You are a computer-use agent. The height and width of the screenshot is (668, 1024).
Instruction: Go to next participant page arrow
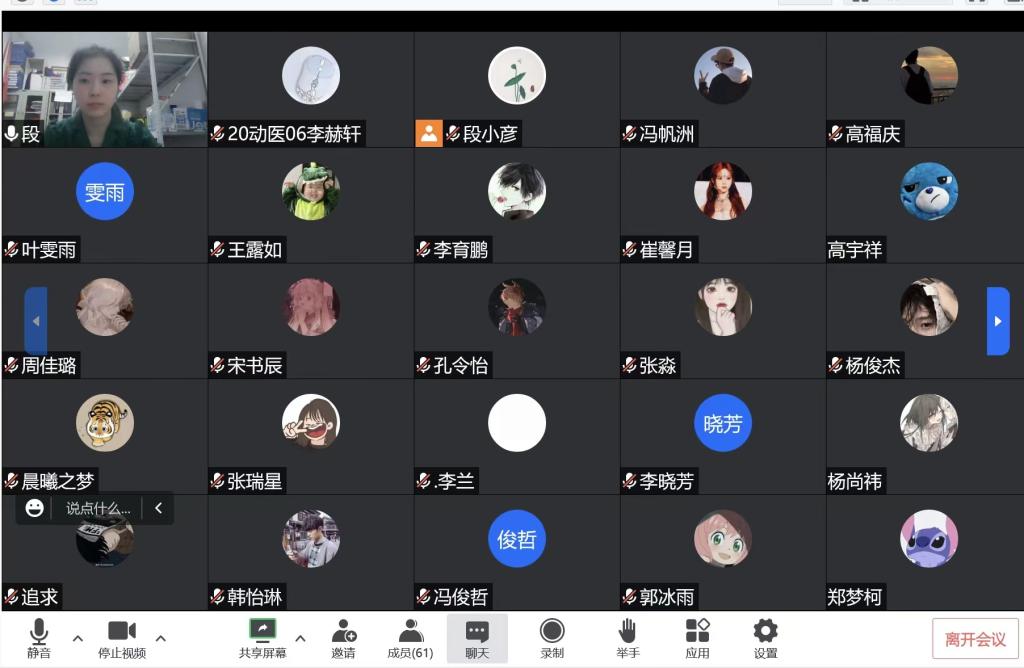click(x=998, y=321)
